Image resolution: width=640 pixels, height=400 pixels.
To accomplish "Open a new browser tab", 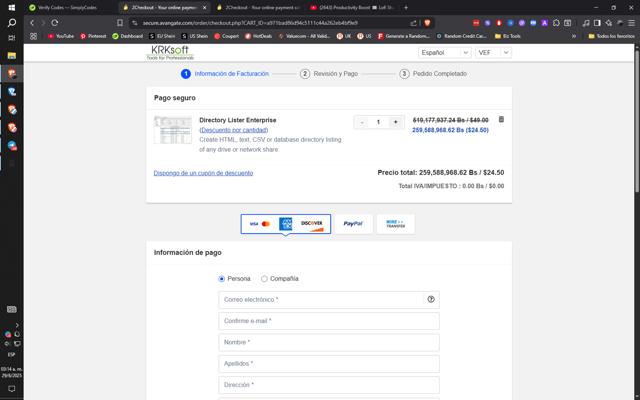I will (x=406, y=7).
